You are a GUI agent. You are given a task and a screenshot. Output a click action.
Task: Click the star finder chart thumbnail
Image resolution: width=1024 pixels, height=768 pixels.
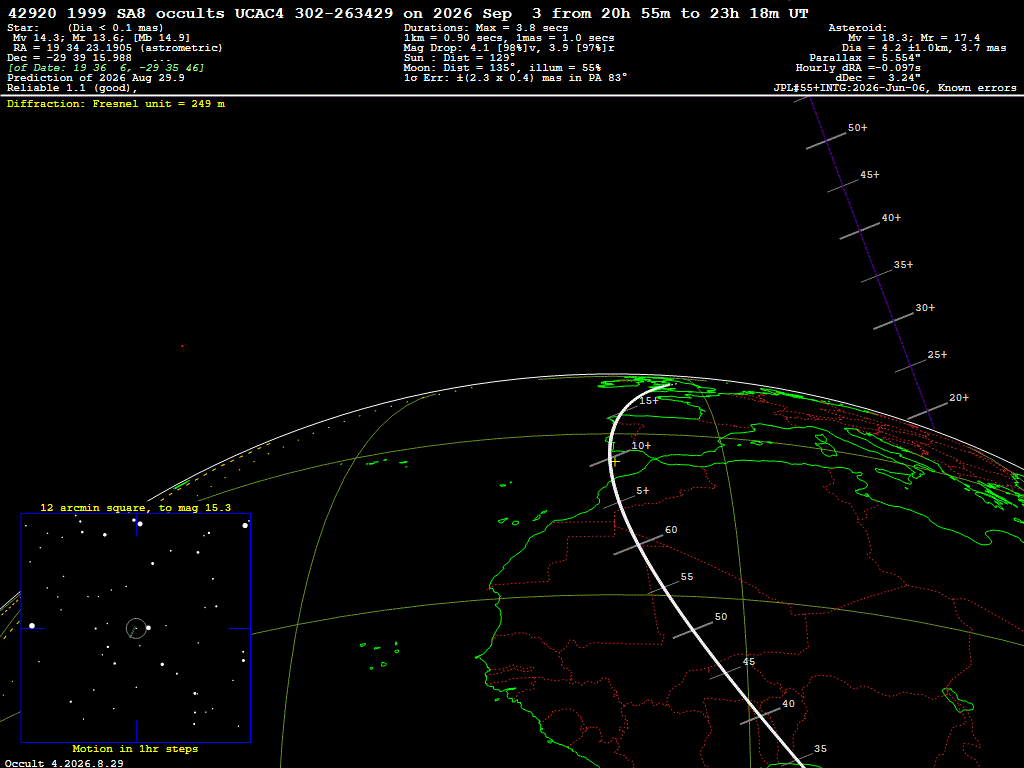pos(136,628)
